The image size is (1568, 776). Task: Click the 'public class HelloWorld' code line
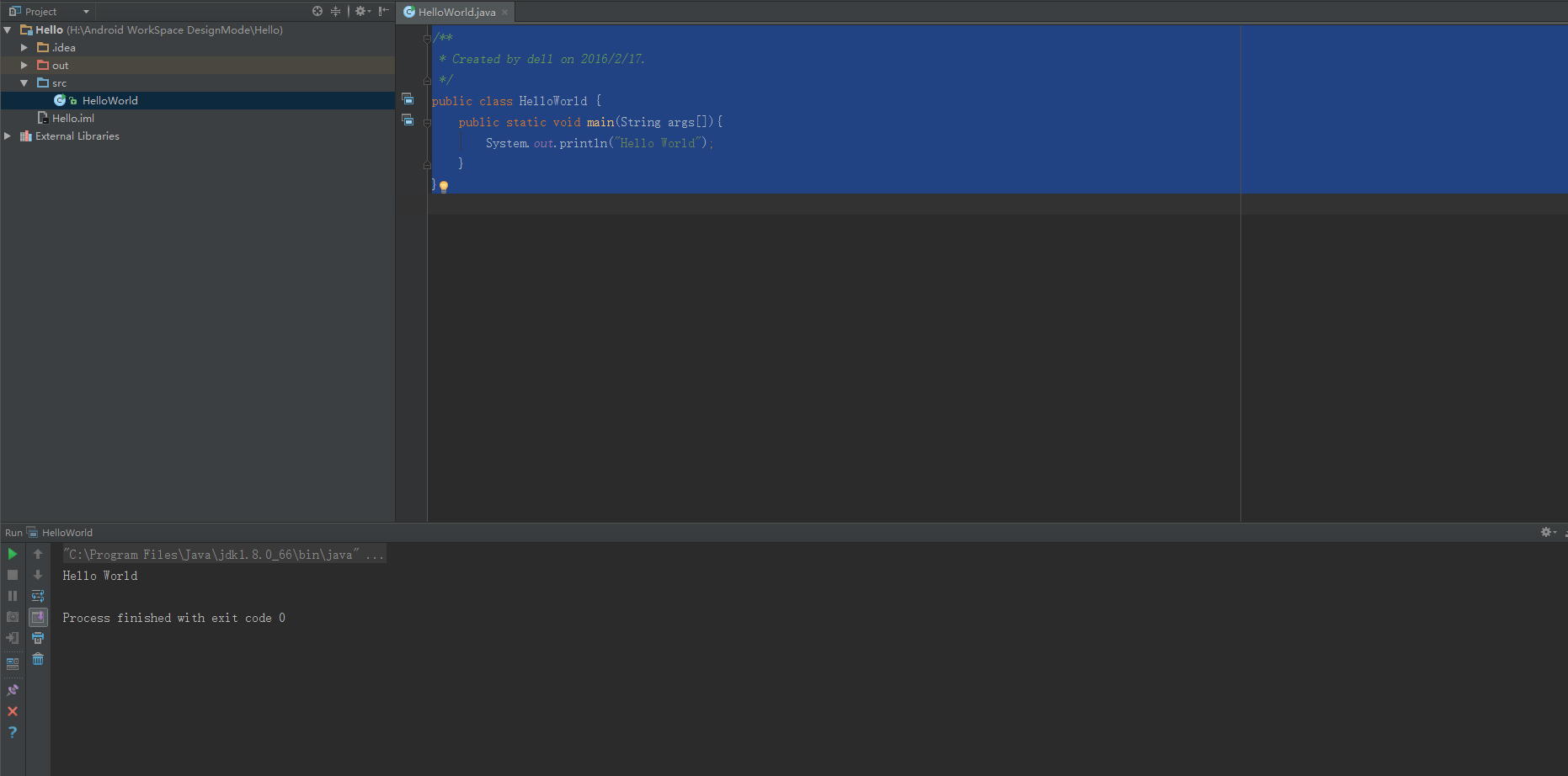(516, 101)
